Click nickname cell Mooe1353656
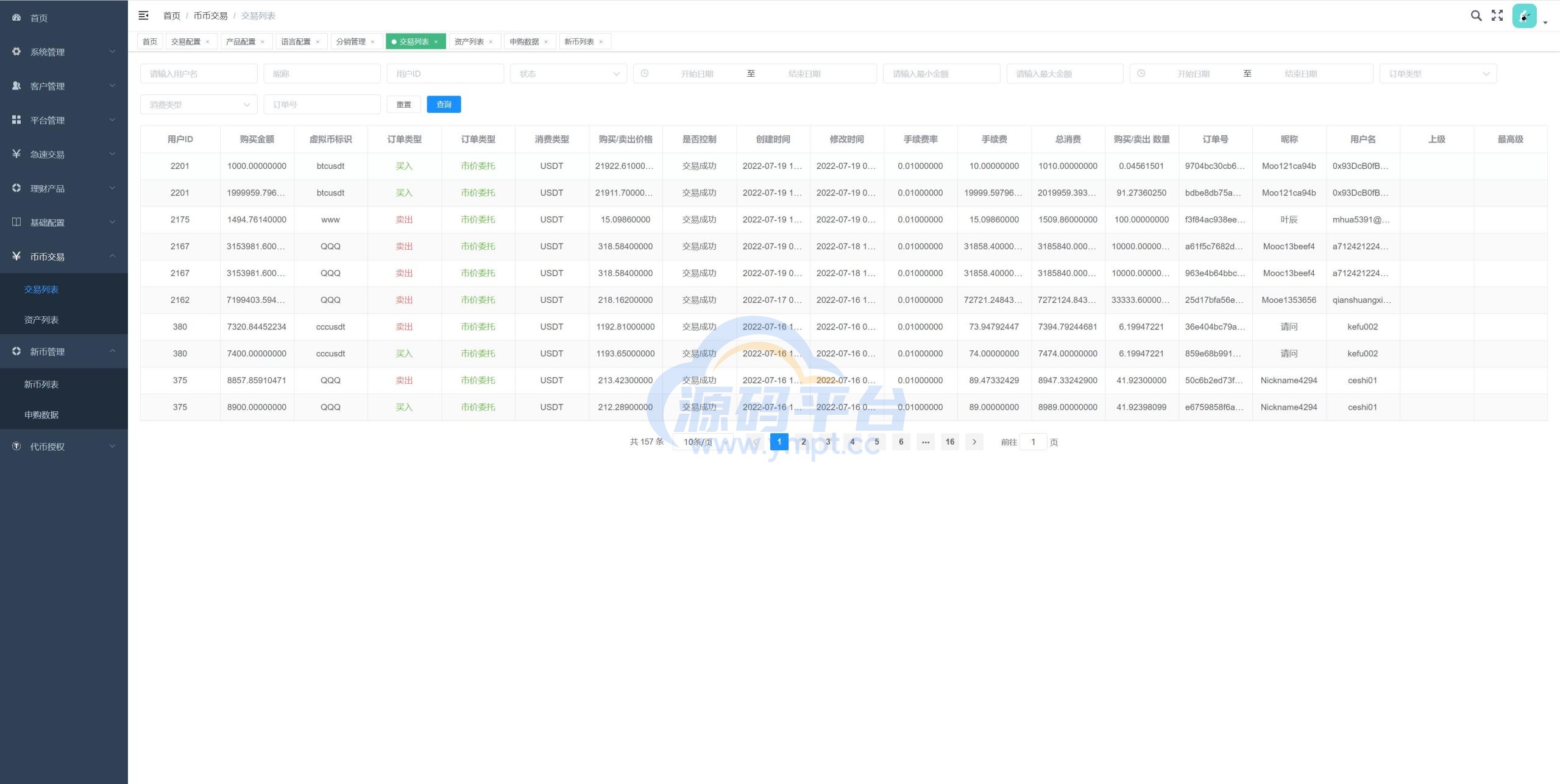The height and width of the screenshot is (784, 1560). pyautogui.click(x=1289, y=300)
